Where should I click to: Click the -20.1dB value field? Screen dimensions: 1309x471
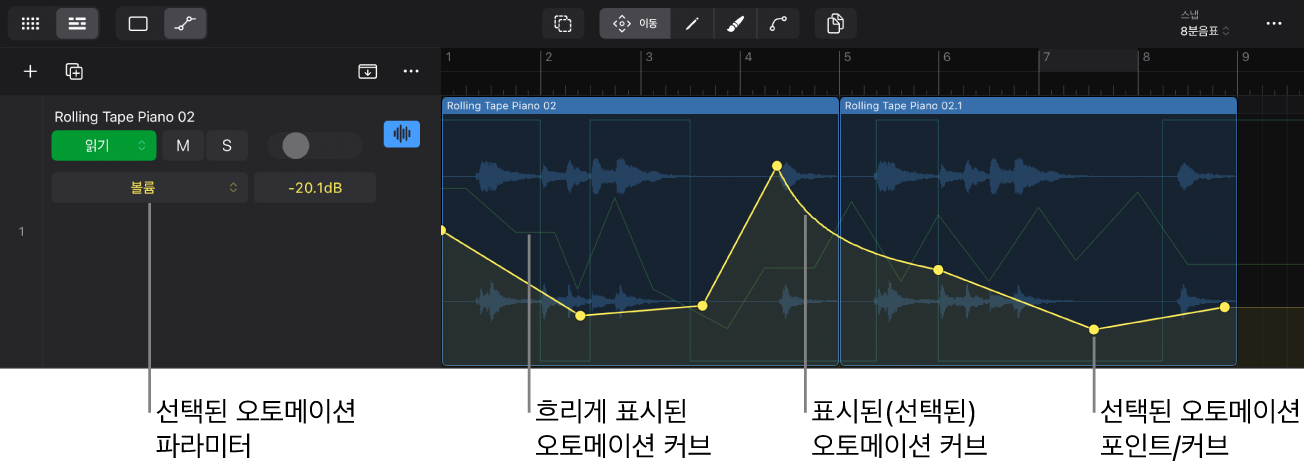point(315,187)
